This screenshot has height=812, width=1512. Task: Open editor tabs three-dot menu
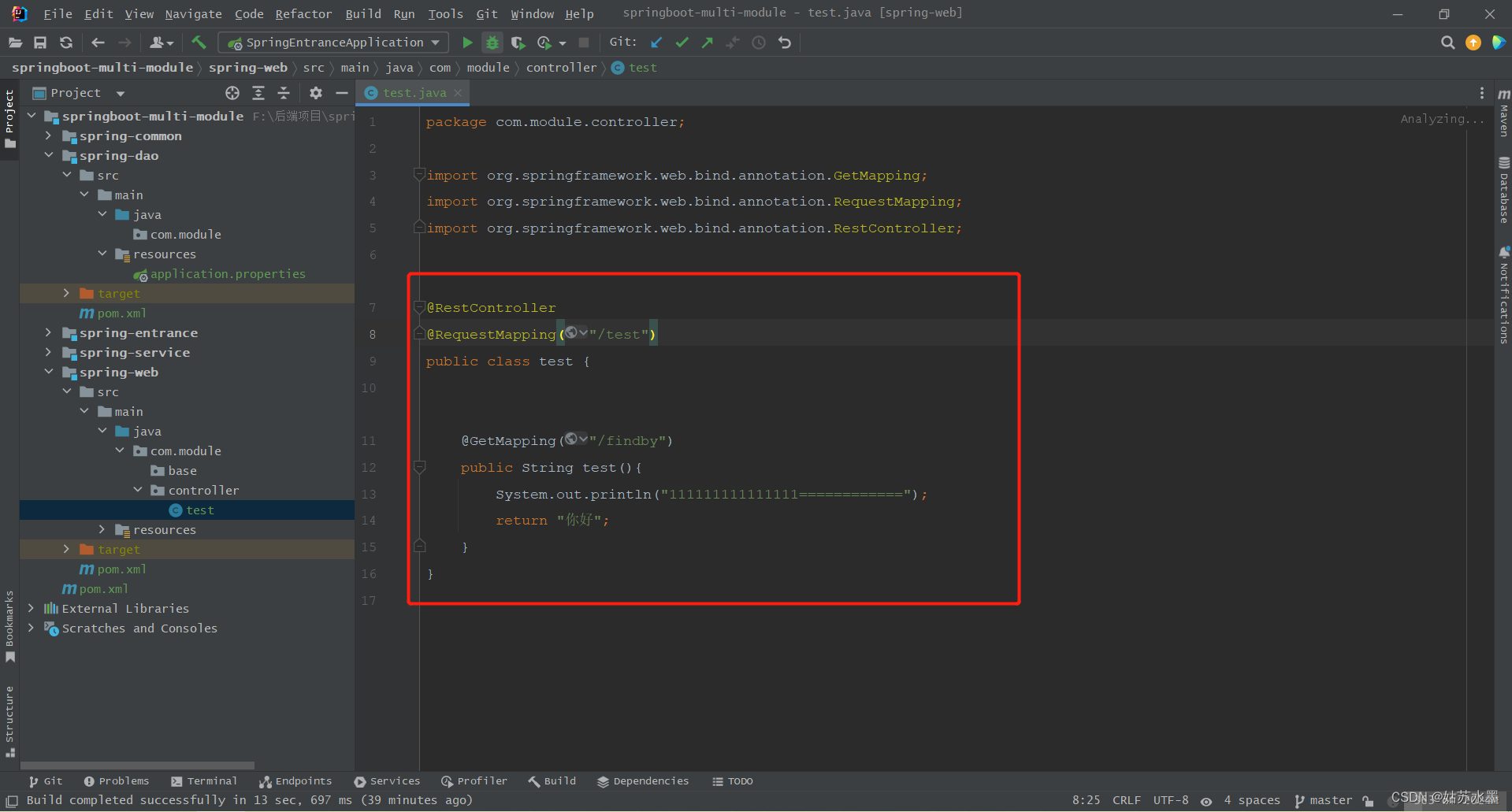[x=1482, y=93]
